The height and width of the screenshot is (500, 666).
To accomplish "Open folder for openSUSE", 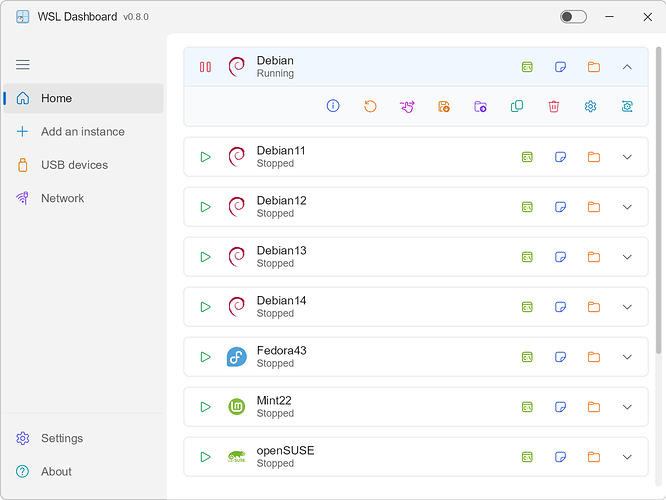I will (x=594, y=457).
